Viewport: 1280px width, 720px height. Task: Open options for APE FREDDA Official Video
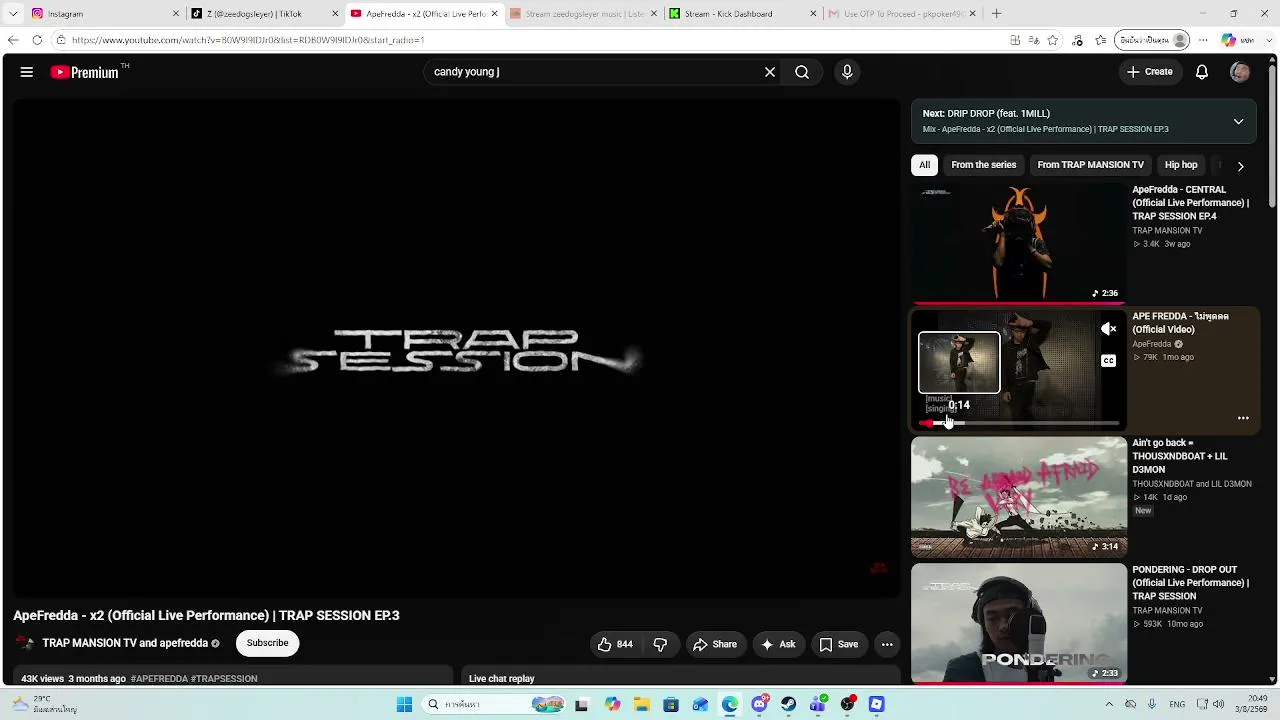tap(1243, 418)
